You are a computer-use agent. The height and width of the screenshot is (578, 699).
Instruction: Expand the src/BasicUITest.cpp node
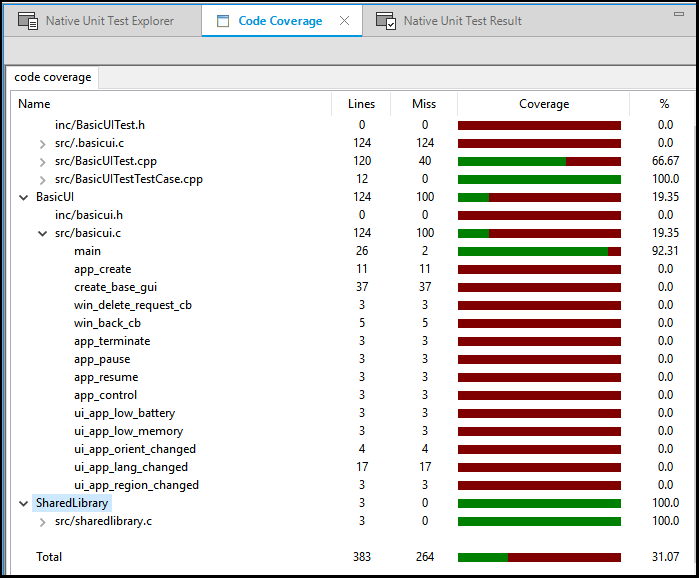tap(42, 161)
